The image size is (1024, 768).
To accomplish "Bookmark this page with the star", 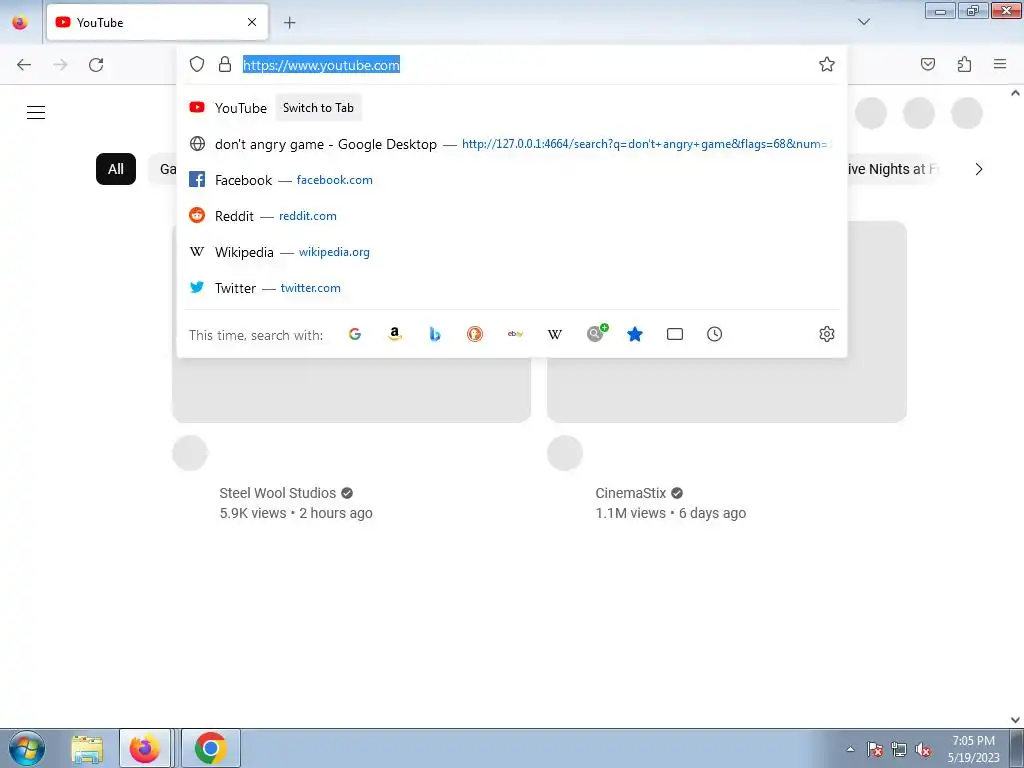I will 827,64.
